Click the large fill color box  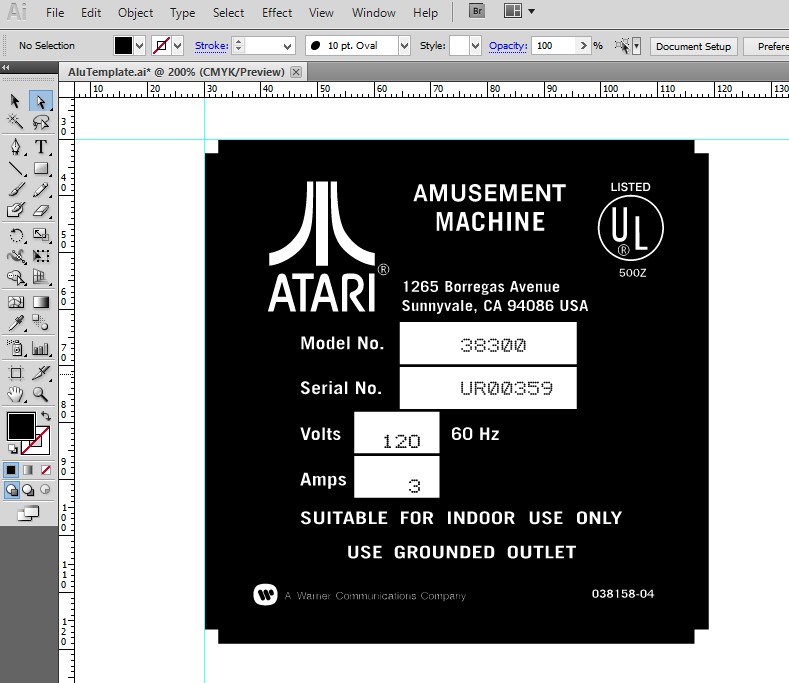21,426
